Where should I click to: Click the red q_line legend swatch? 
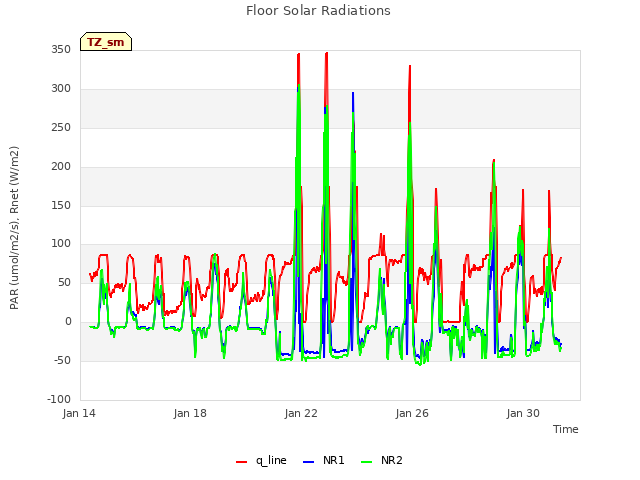click(241, 462)
